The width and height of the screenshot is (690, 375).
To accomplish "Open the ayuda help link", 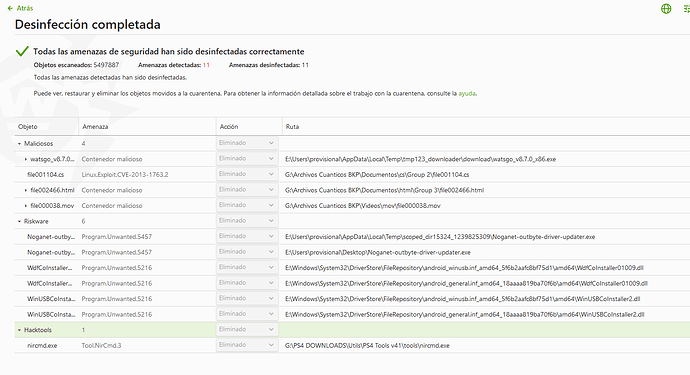I will [x=467, y=93].
